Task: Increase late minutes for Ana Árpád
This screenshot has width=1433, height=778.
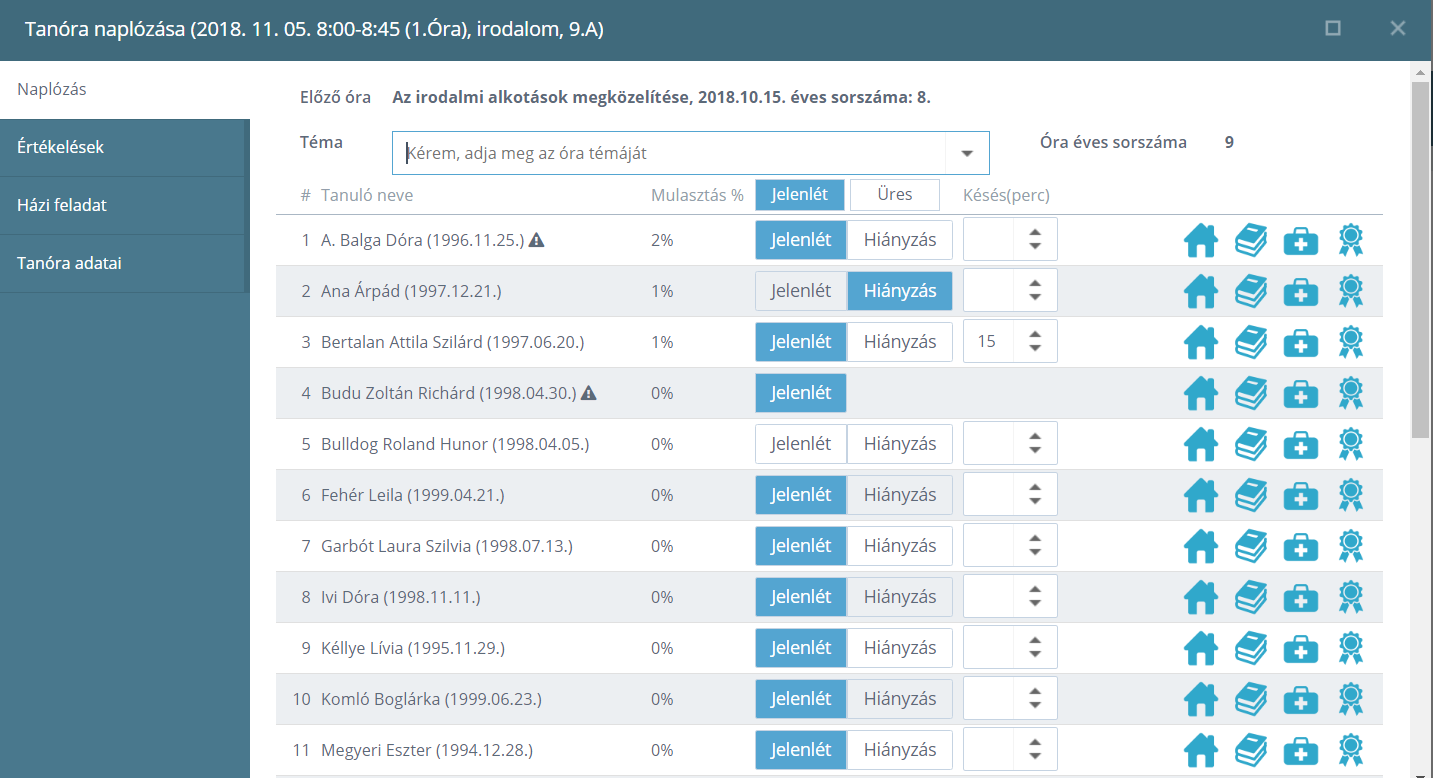Action: pos(1035,283)
